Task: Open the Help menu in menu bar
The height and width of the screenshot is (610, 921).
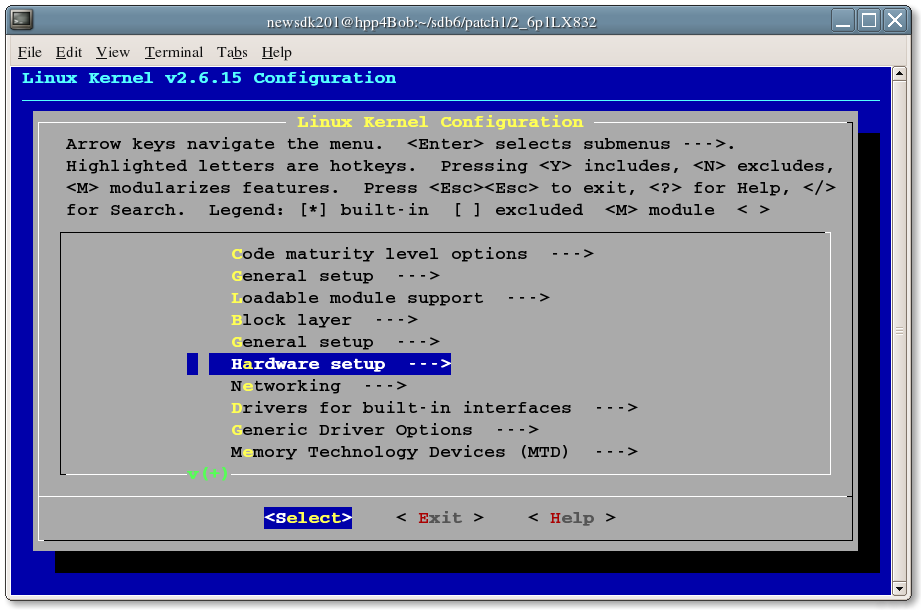Action: tap(277, 52)
